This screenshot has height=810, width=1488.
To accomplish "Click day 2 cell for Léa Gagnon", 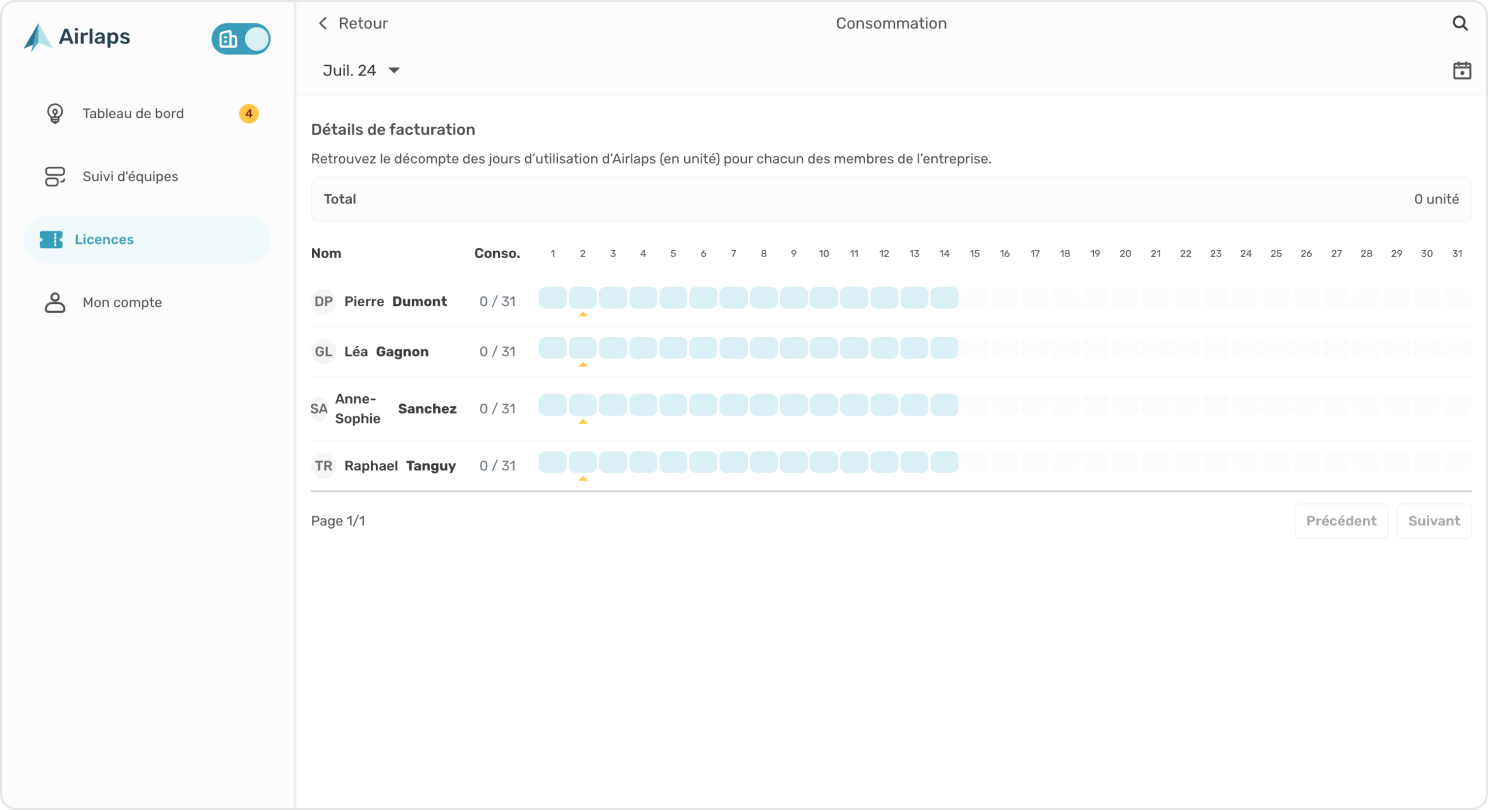I will pyautogui.click(x=583, y=348).
